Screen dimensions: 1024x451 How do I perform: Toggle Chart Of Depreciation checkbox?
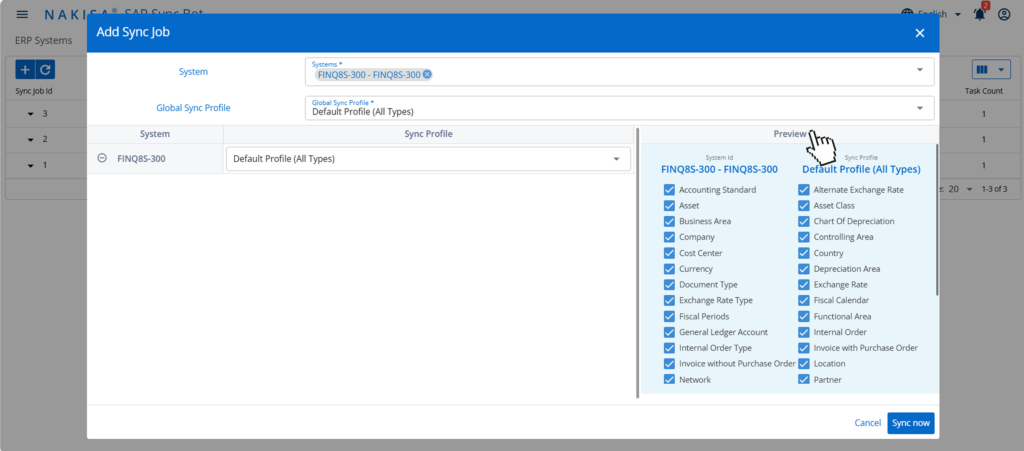804,221
